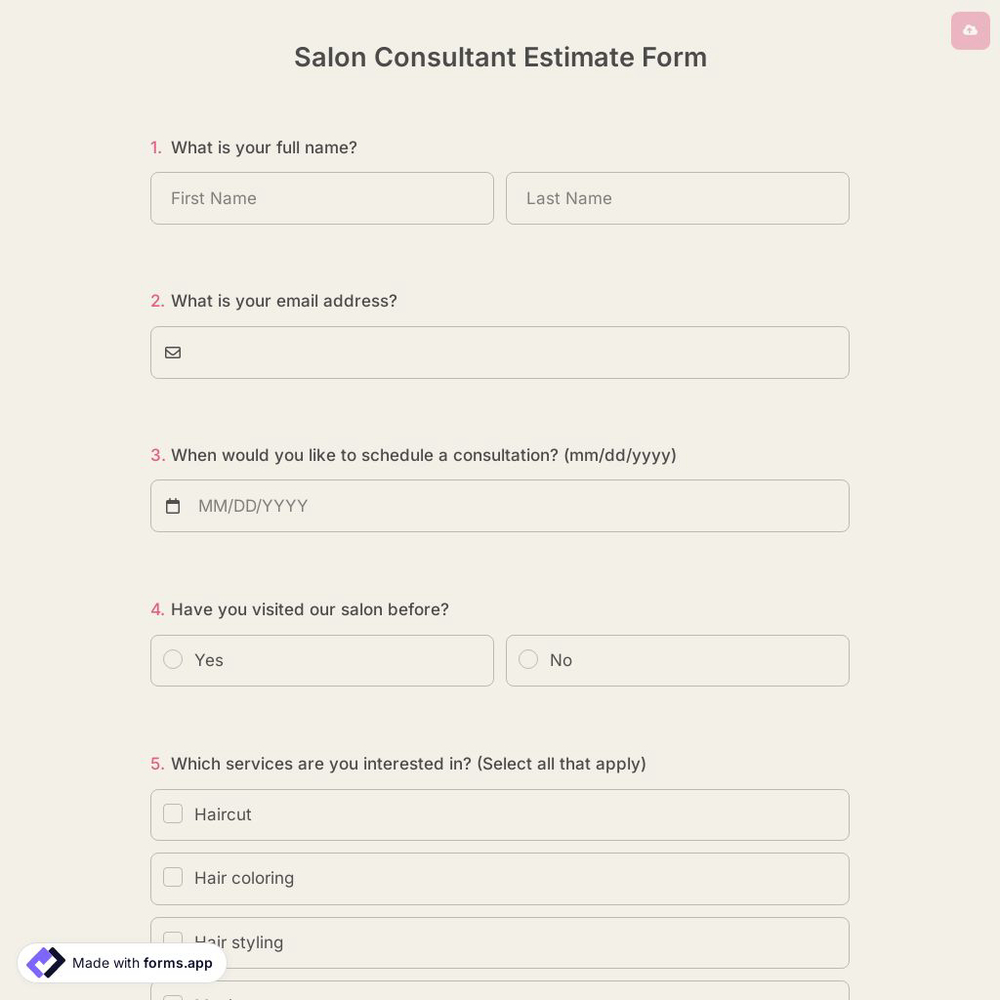Open the calendar icon in the date field
Screen dimensions: 1000x1000
[x=173, y=505]
